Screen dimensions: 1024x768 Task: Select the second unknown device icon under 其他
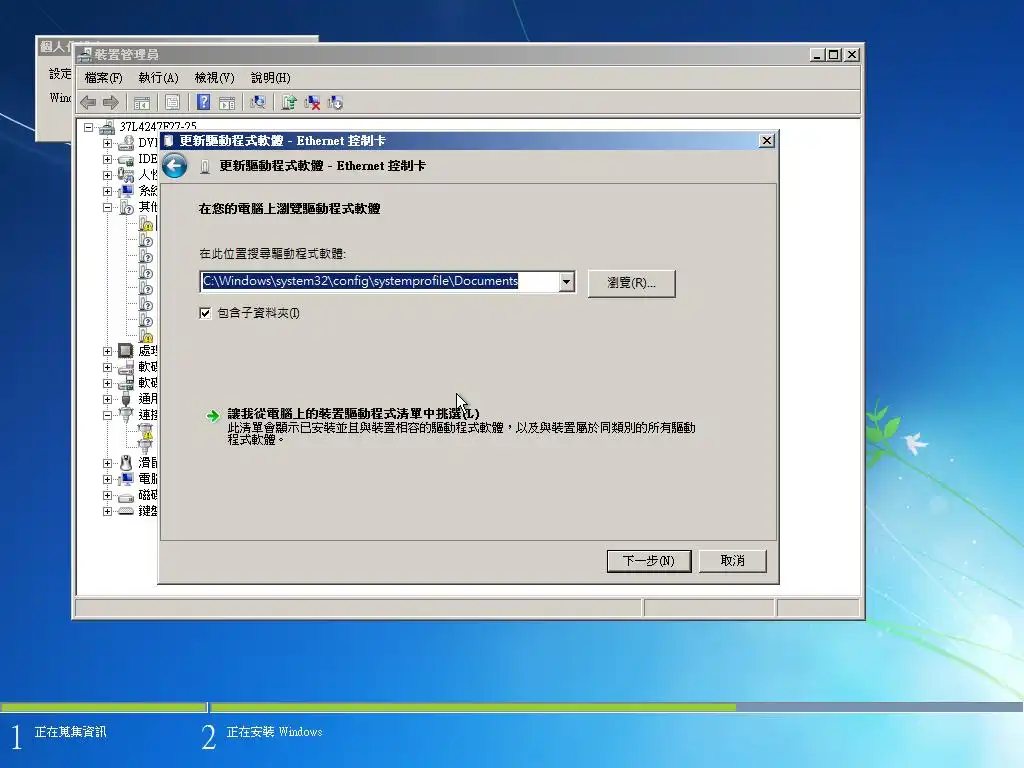point(146,240)
